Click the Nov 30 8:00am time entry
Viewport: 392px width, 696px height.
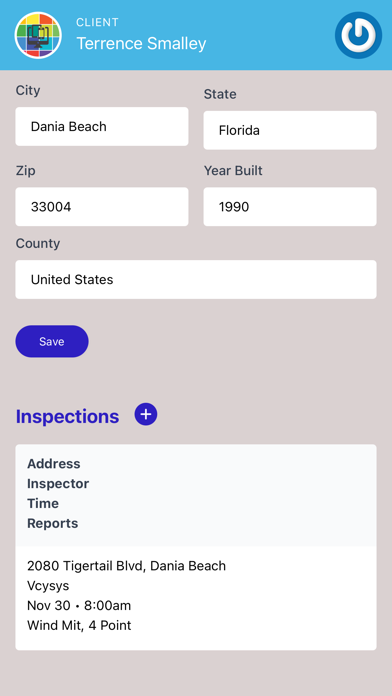(79, 605)
